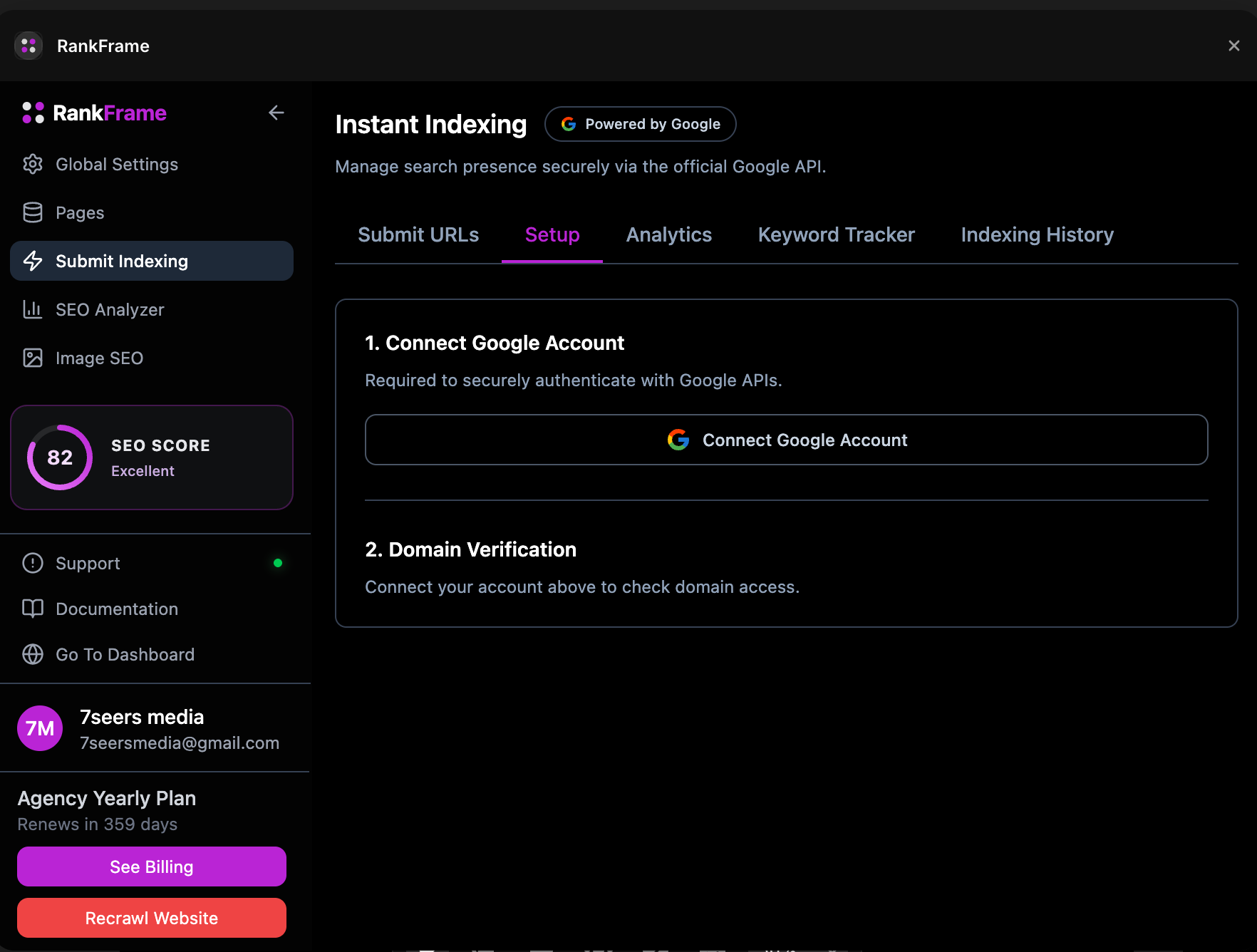Click the Go To Dashboard globe icon
This screenshot has height=952, width=1257.
[33, 655]
